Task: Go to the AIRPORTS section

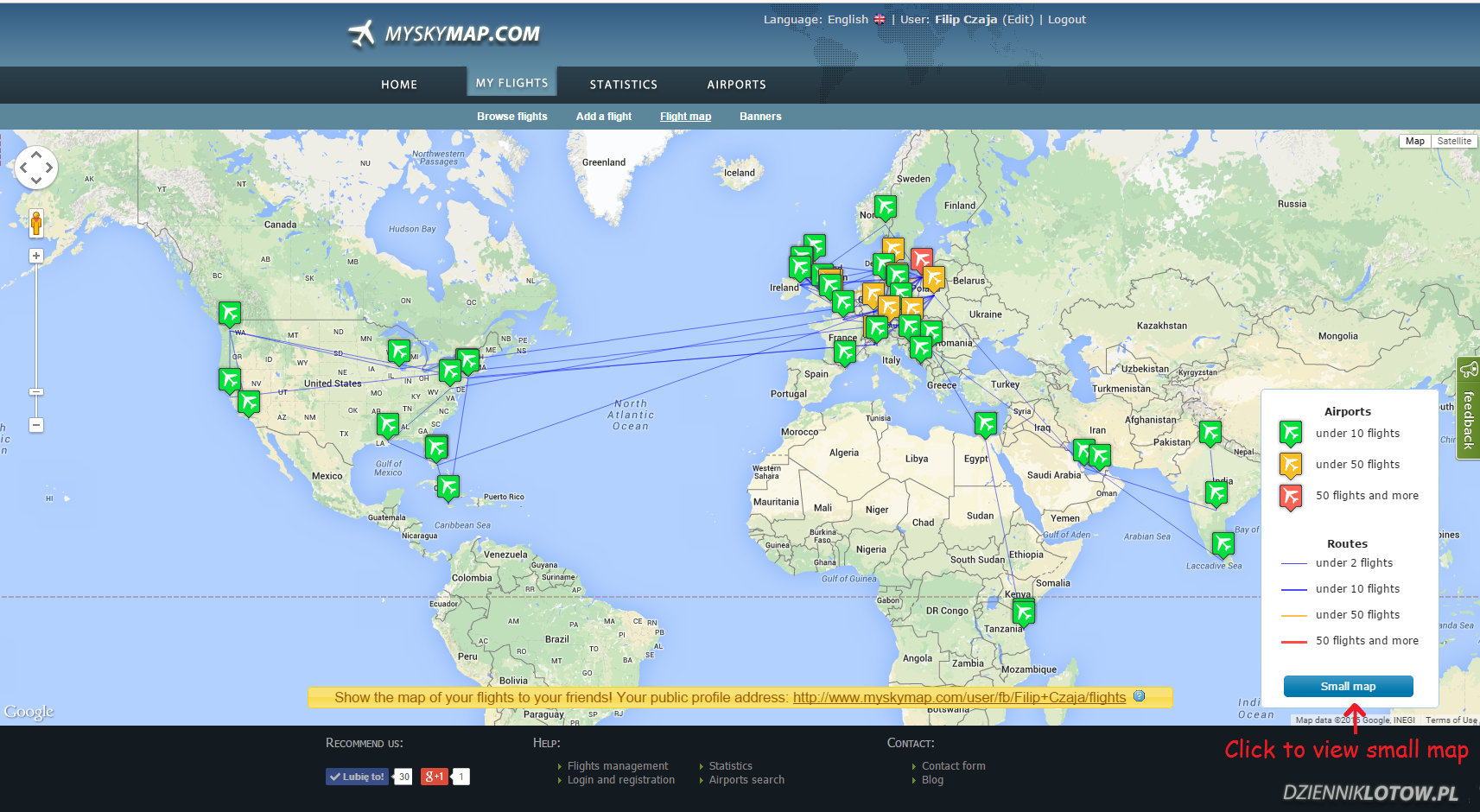Action: [x=736, y=85]
